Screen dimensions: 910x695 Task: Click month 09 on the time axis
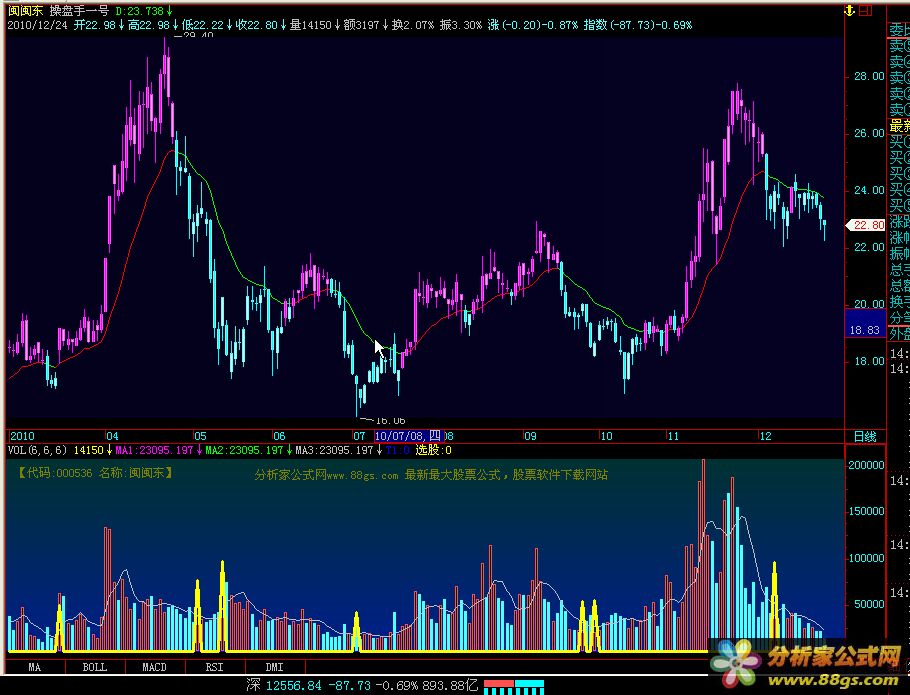click(x=530, y=436)
